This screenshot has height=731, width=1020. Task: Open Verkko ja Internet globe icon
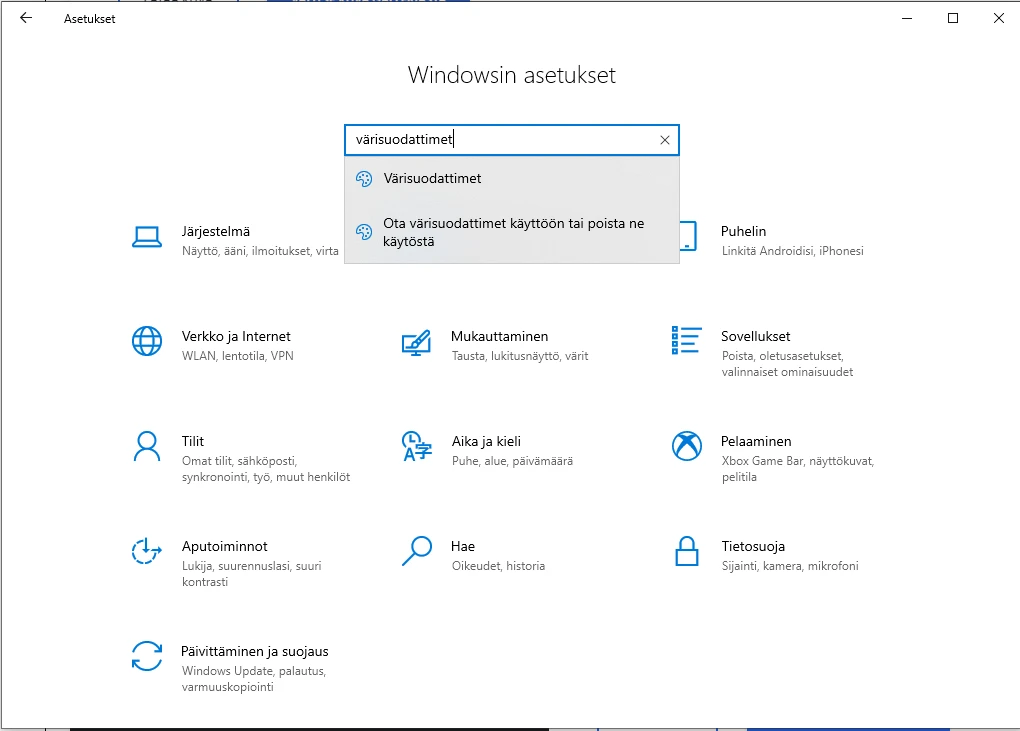point(147,341)
